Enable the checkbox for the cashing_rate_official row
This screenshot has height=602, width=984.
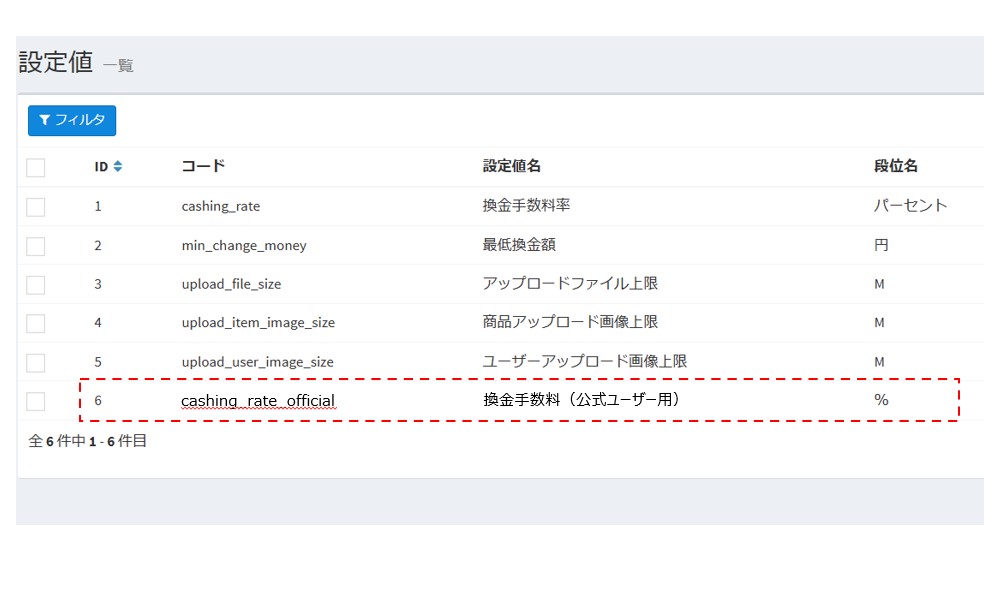pyautogui.click(x=36, y=402)
